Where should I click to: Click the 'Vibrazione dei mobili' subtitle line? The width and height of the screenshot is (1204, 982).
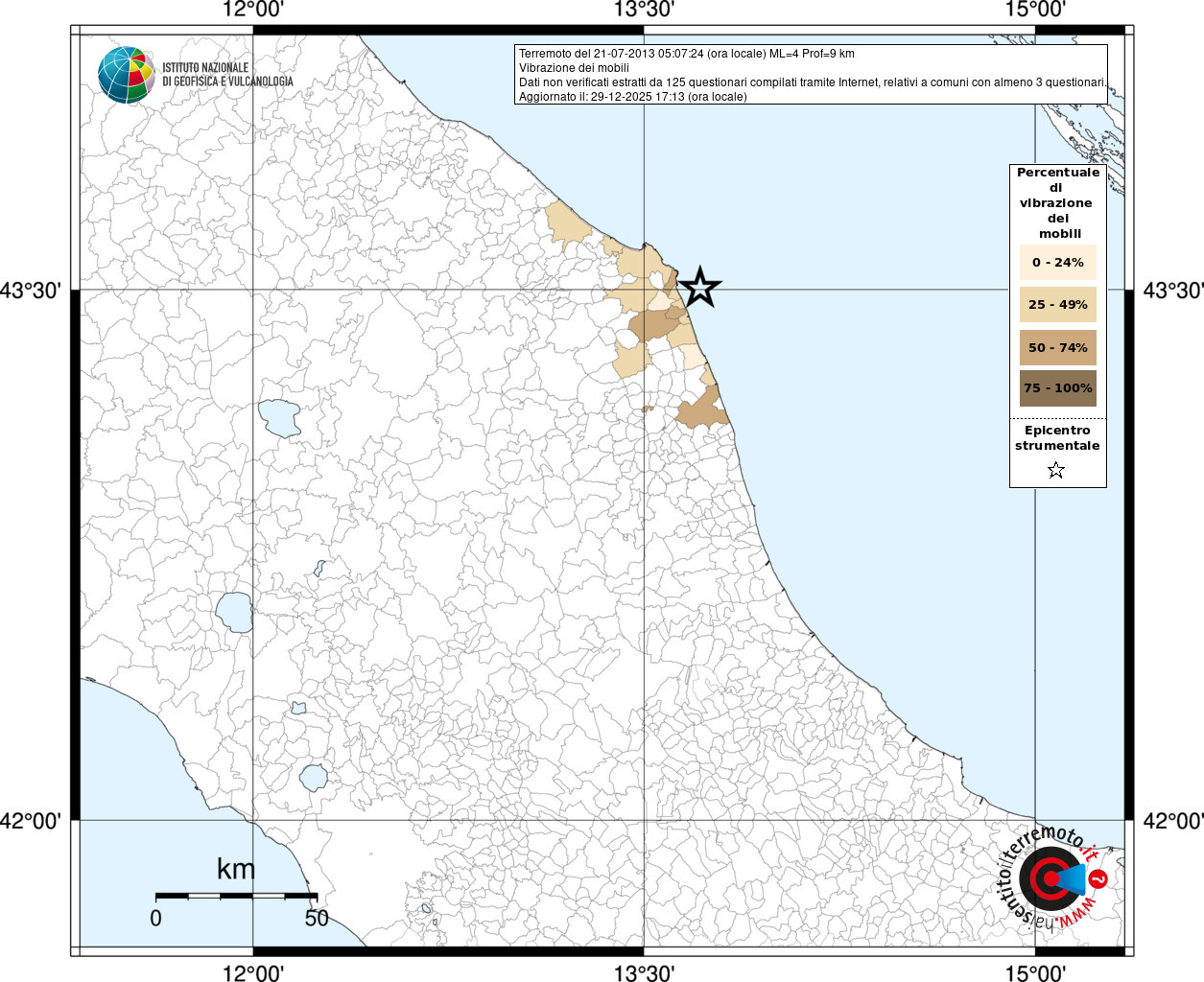pyautogui.click(x=574, y=68)
